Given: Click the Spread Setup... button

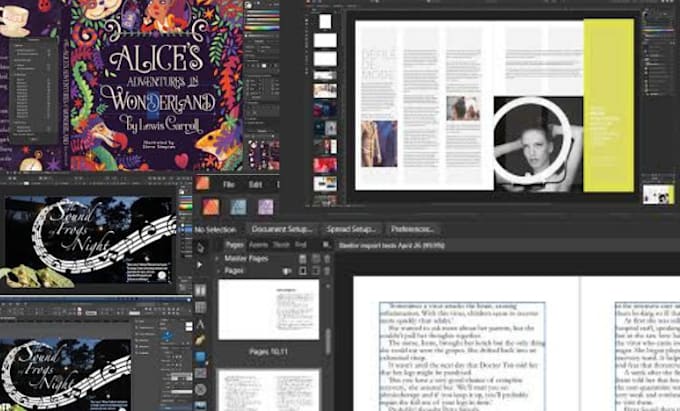Looking at the screenshot, I should tap(351, 229).
